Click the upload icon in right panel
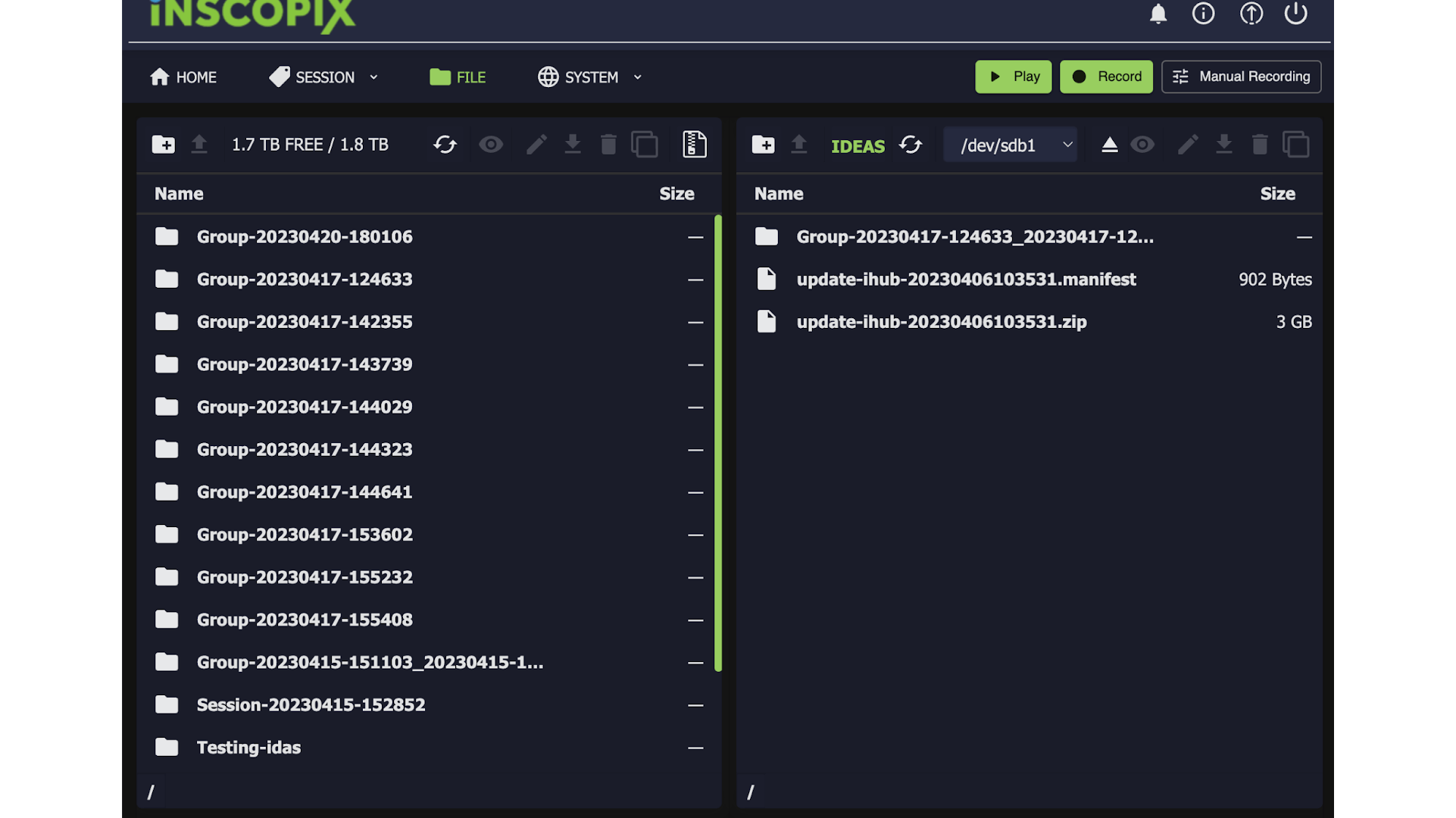The width and height of the screenshot is (1456, 818). pos(799,144)
